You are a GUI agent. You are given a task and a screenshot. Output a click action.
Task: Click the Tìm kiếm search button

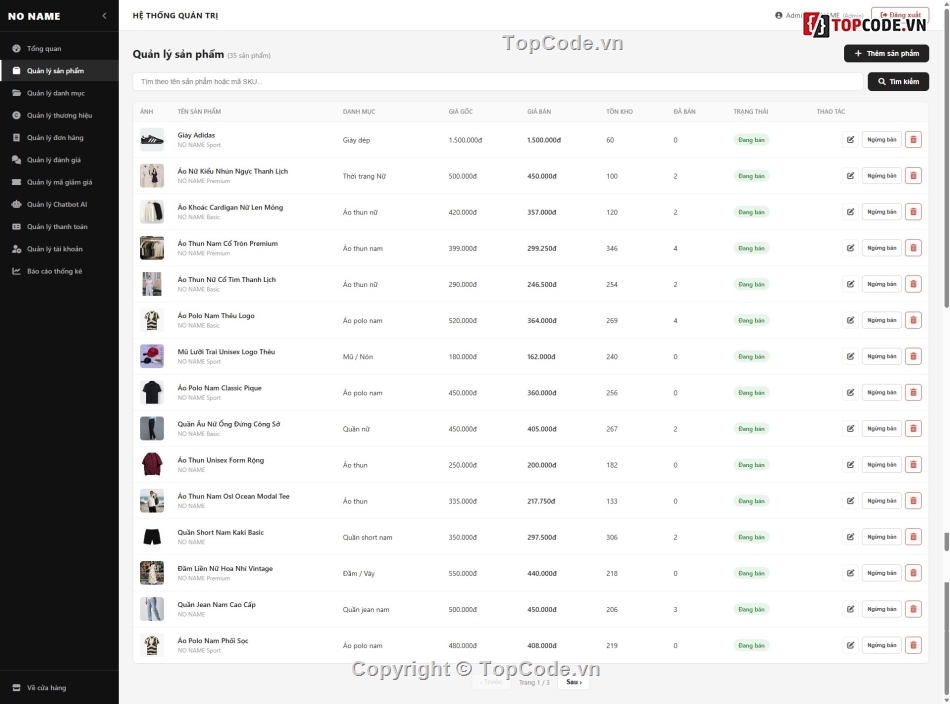coord(898,81)
